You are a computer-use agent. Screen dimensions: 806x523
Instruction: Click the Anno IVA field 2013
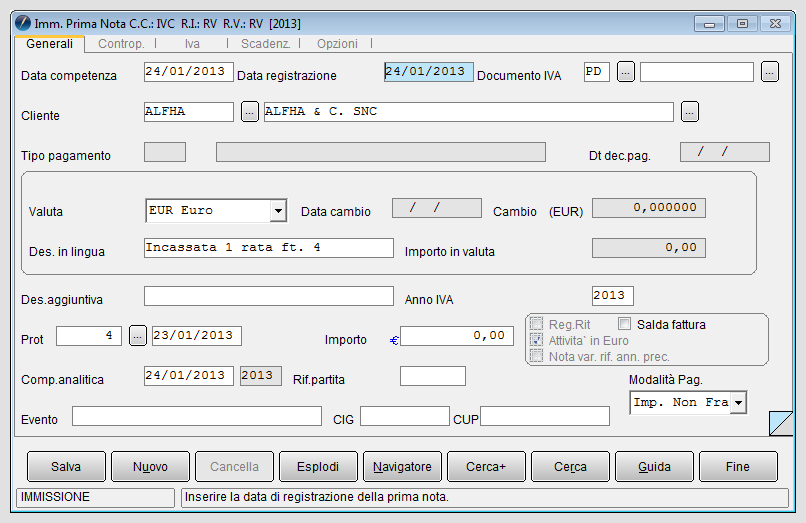[x=613, y=296]
